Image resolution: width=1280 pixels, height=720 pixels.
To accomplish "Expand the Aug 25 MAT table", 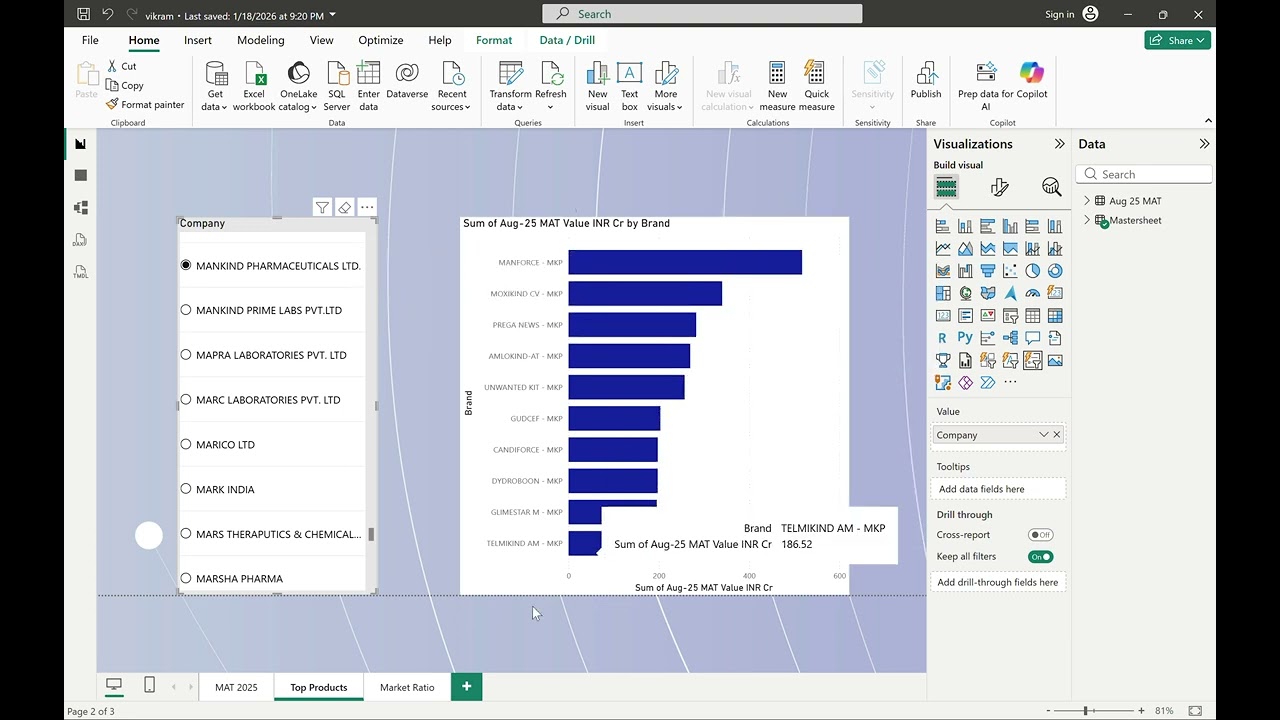I will tap(1087, 201).
